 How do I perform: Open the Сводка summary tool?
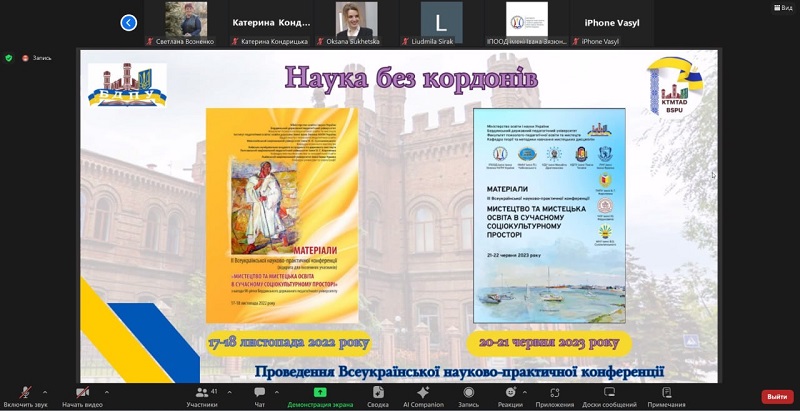(378, 397)
